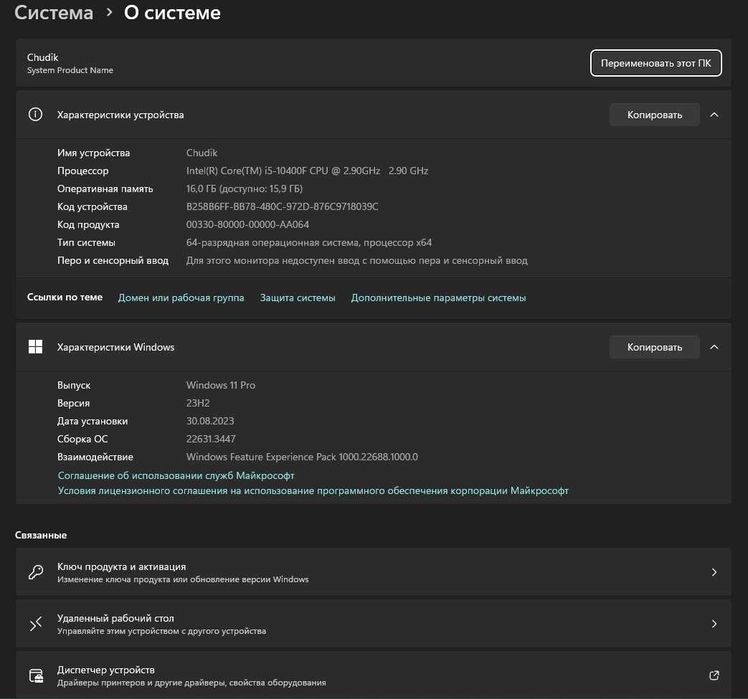Click the Перо и сенсорный ввод label
Screen dimensions: 748x699
(x=113, y=261)
